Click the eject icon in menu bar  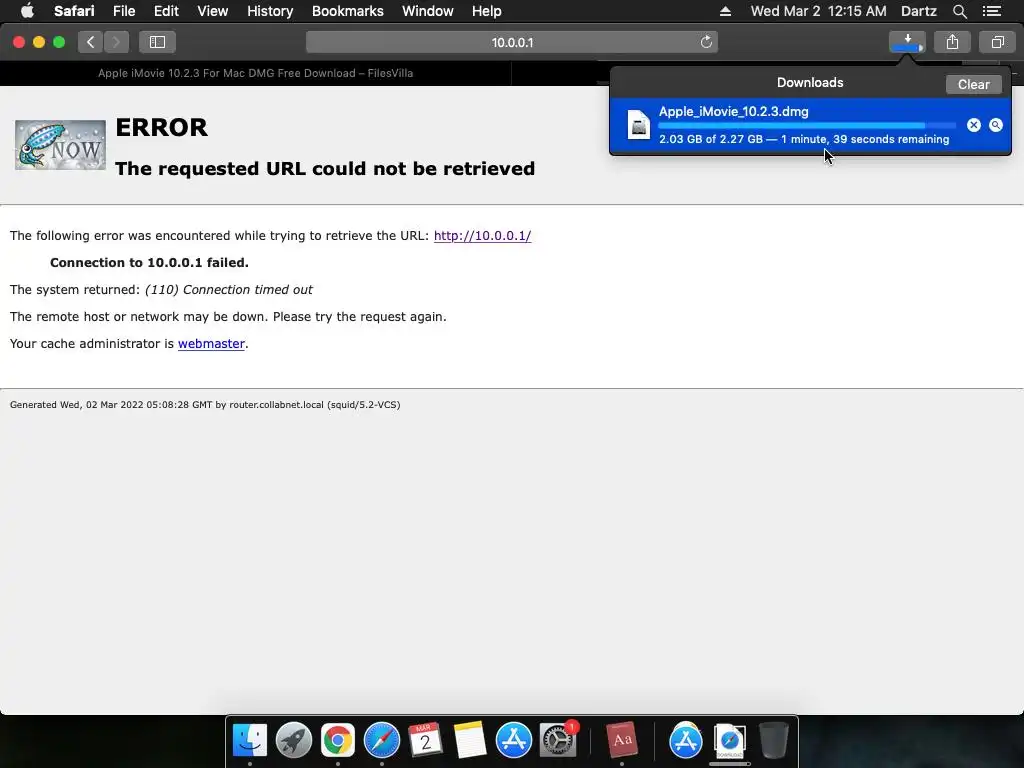(725, 11)
